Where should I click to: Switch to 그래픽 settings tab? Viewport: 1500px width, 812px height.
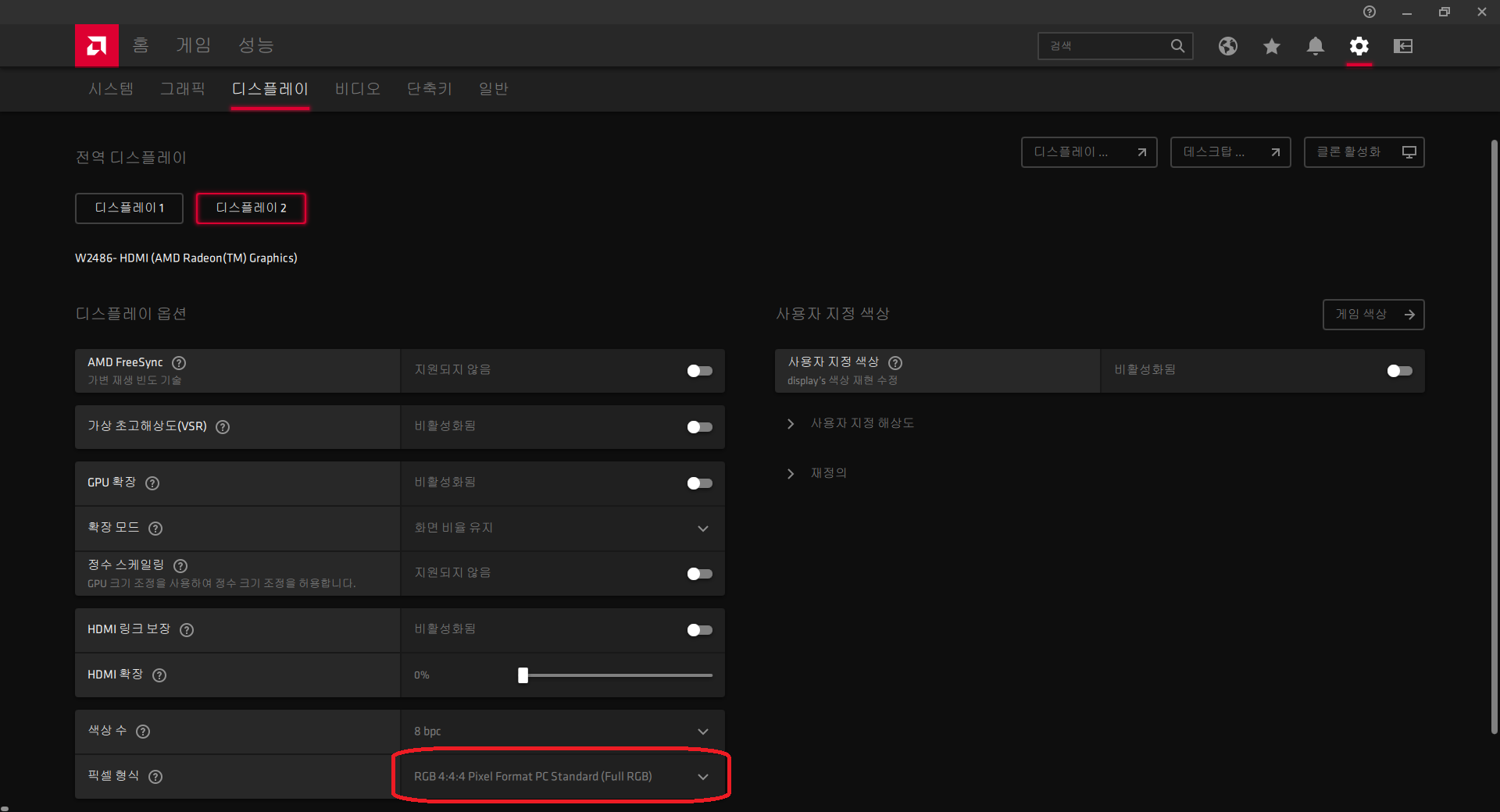[183, 89]
